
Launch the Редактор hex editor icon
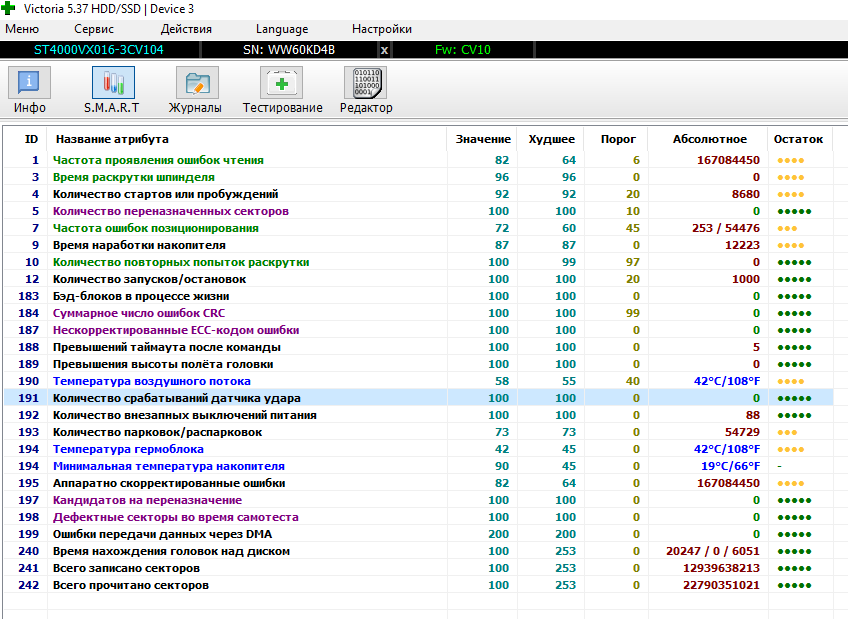[365, 90]
